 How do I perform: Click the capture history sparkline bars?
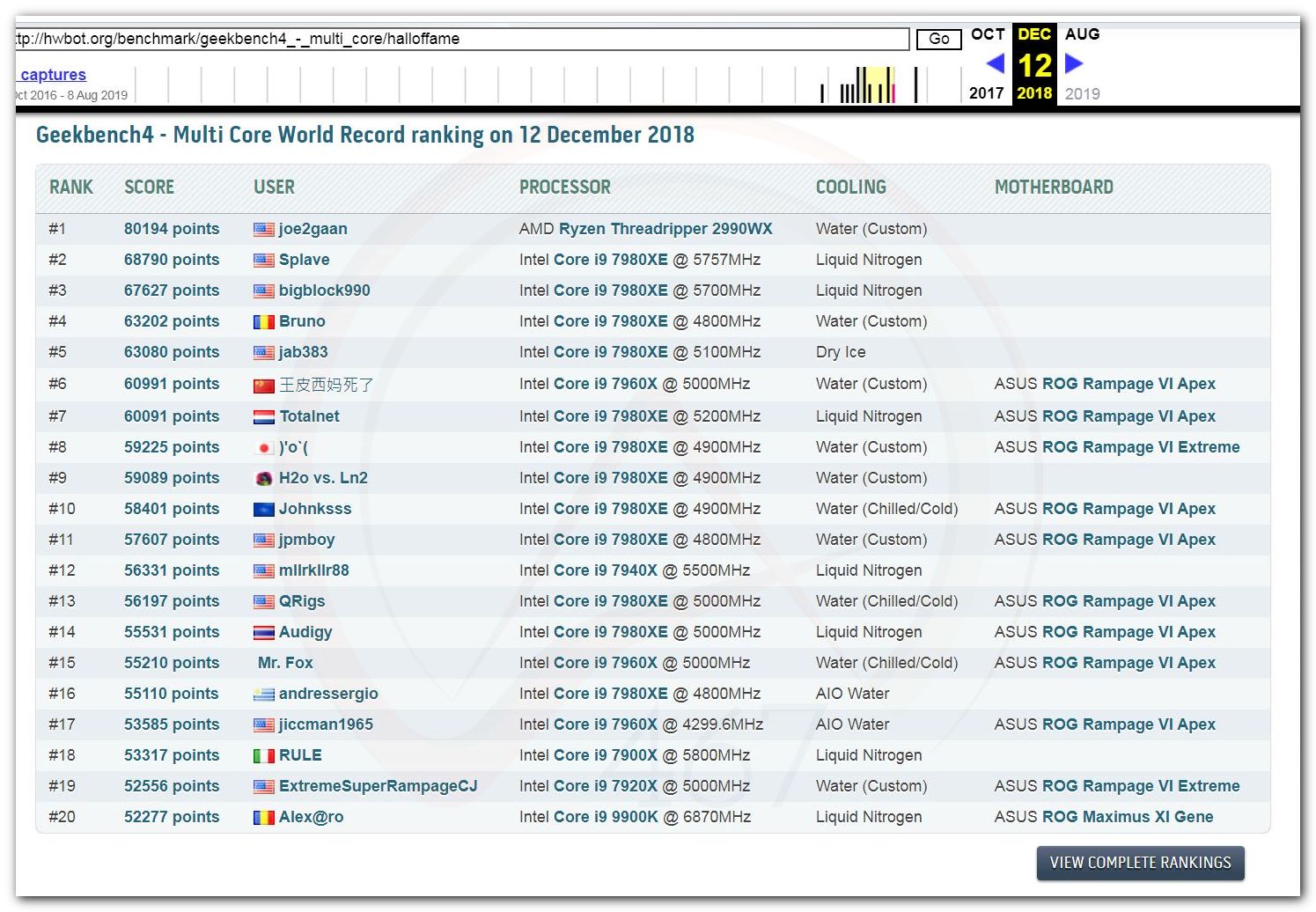tap(867, 85)
